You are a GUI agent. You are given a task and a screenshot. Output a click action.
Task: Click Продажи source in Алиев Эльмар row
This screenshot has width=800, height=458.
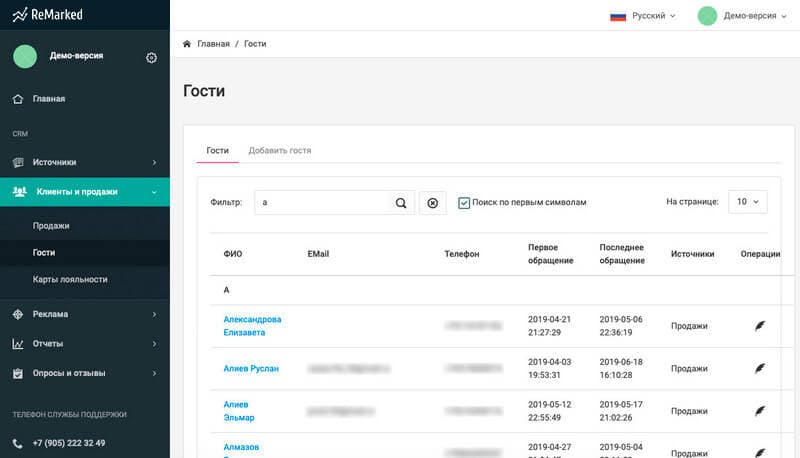click(689, 411)
